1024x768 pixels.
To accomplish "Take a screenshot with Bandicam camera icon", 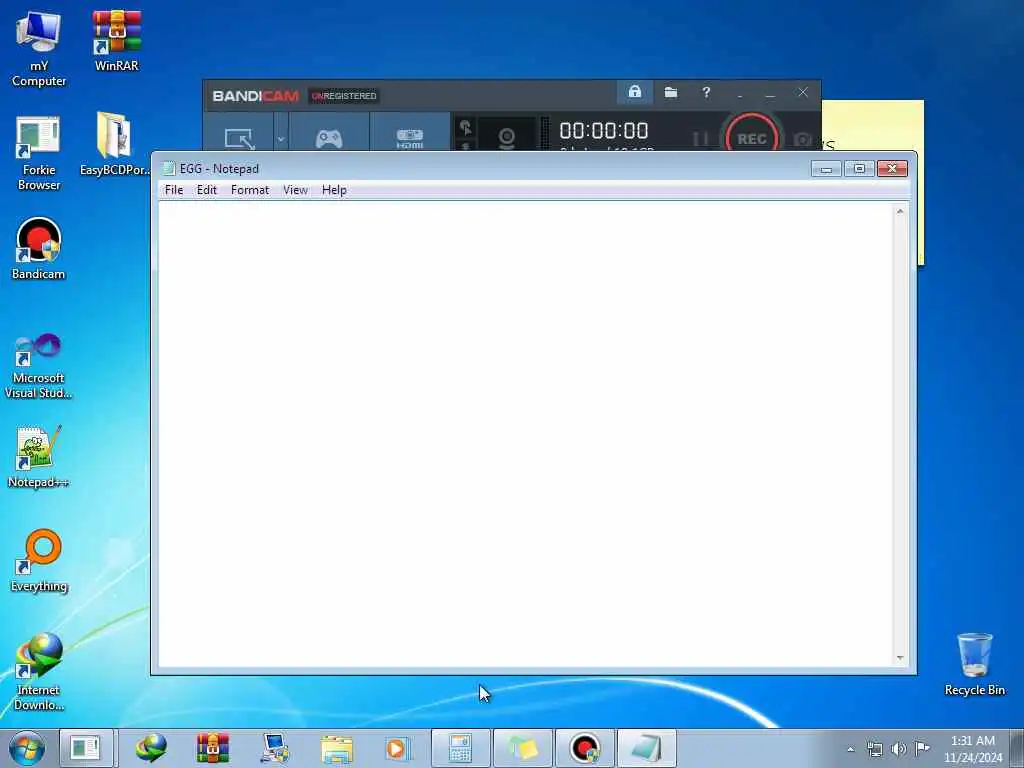I will (x=803, y=139).
